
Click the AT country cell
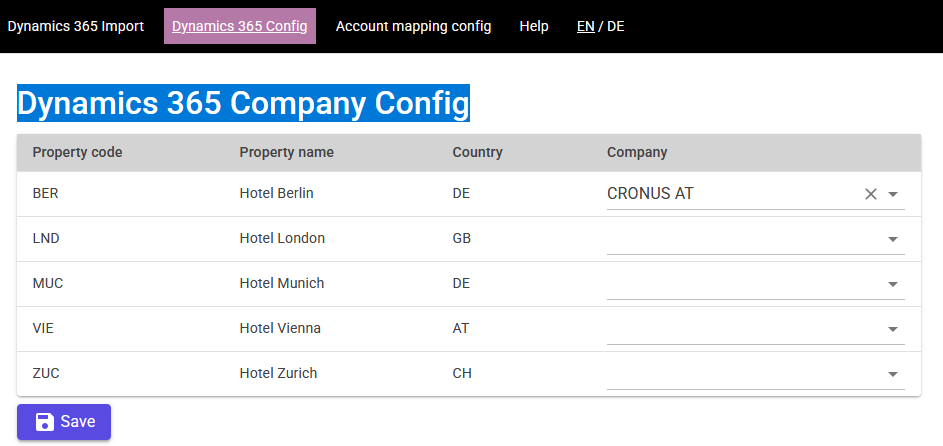pyautogui.click(x=461, y=329)
